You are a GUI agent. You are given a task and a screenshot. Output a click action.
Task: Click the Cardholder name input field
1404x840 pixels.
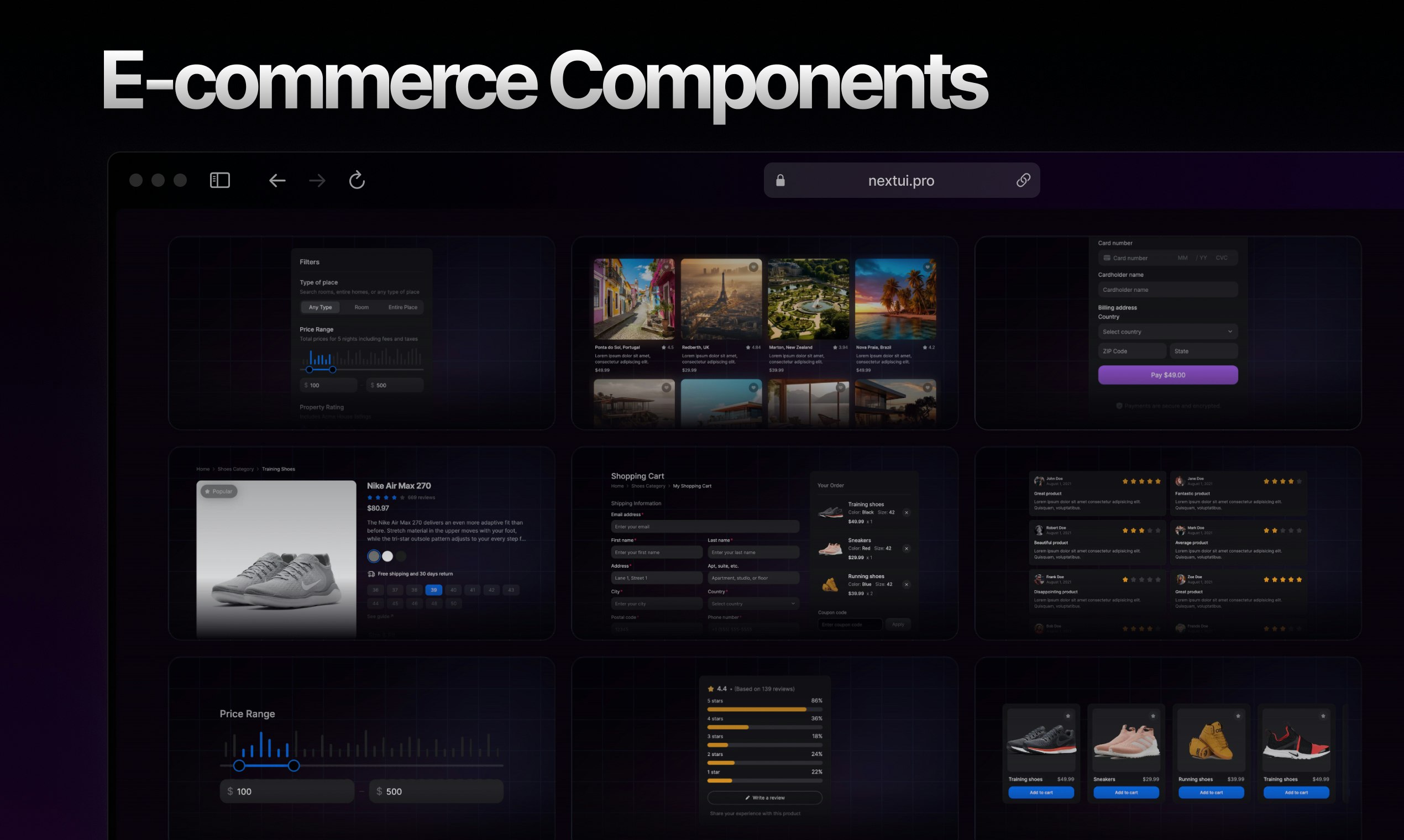point(1167,290)
